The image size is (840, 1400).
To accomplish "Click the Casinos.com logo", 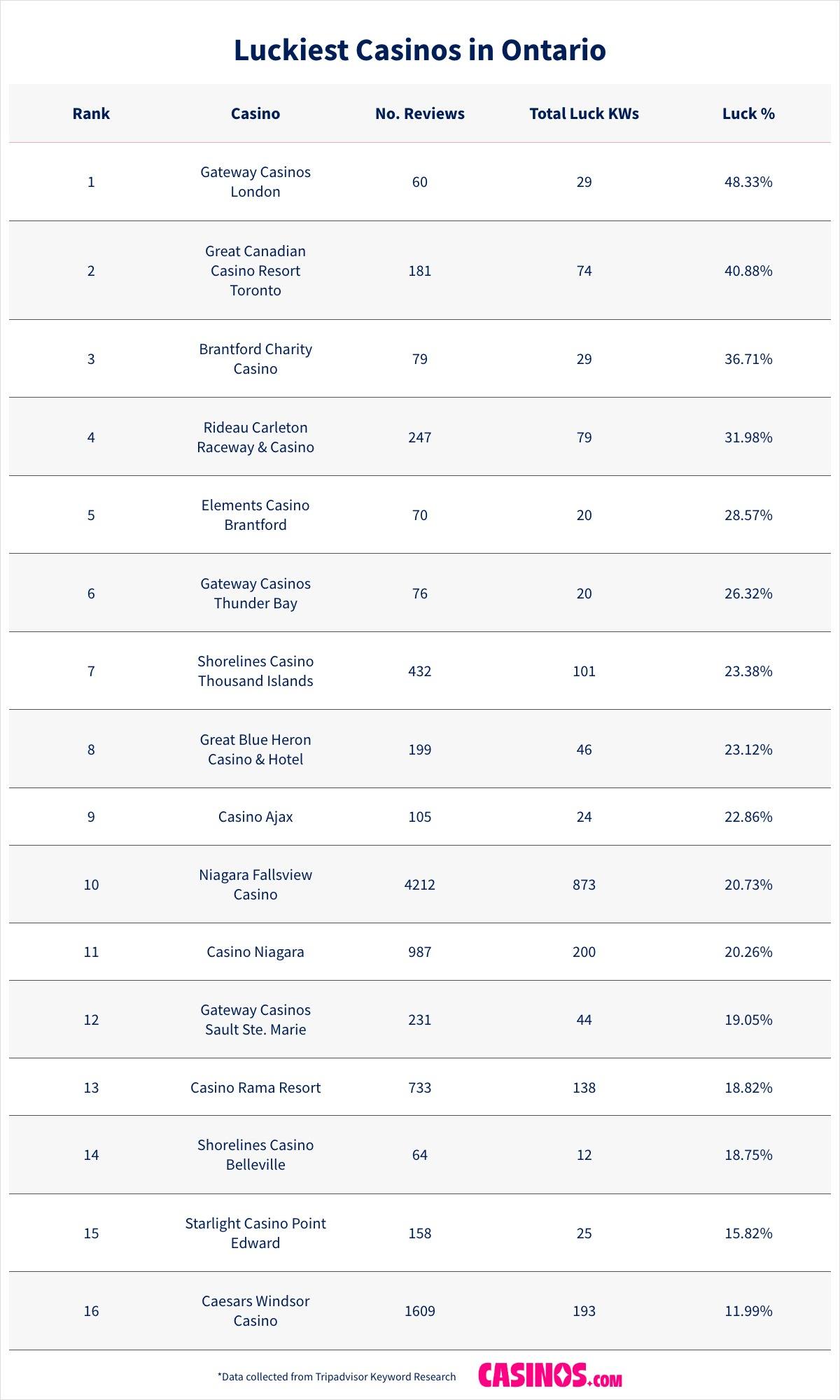I will pyautogui.click(x=549, y=1375).
